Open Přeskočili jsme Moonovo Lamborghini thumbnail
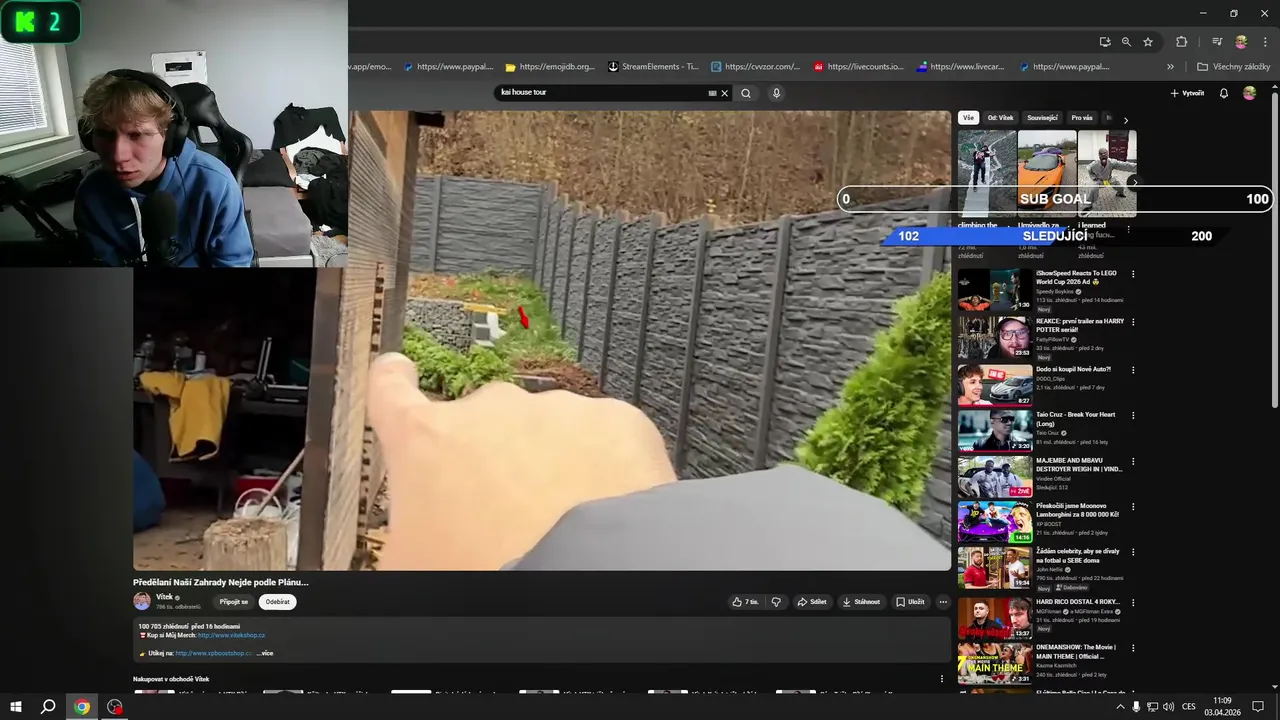The image size is (1280, 720). [995, 522]
